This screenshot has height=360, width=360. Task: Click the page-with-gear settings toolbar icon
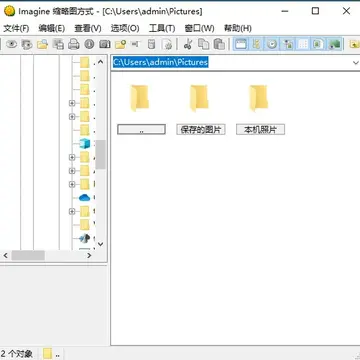(167, 44)
